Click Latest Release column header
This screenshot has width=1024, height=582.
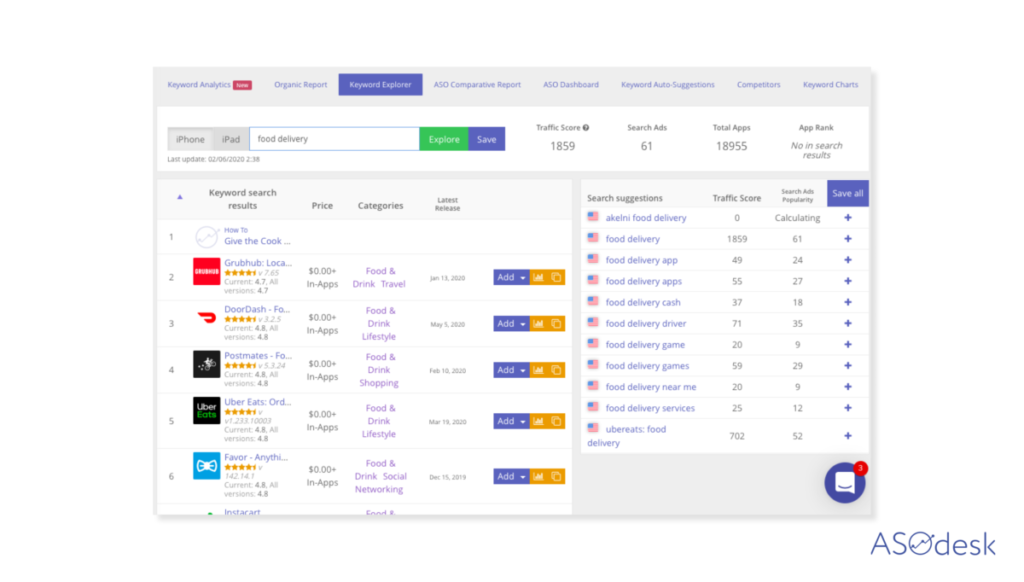(x=447, y=204)
